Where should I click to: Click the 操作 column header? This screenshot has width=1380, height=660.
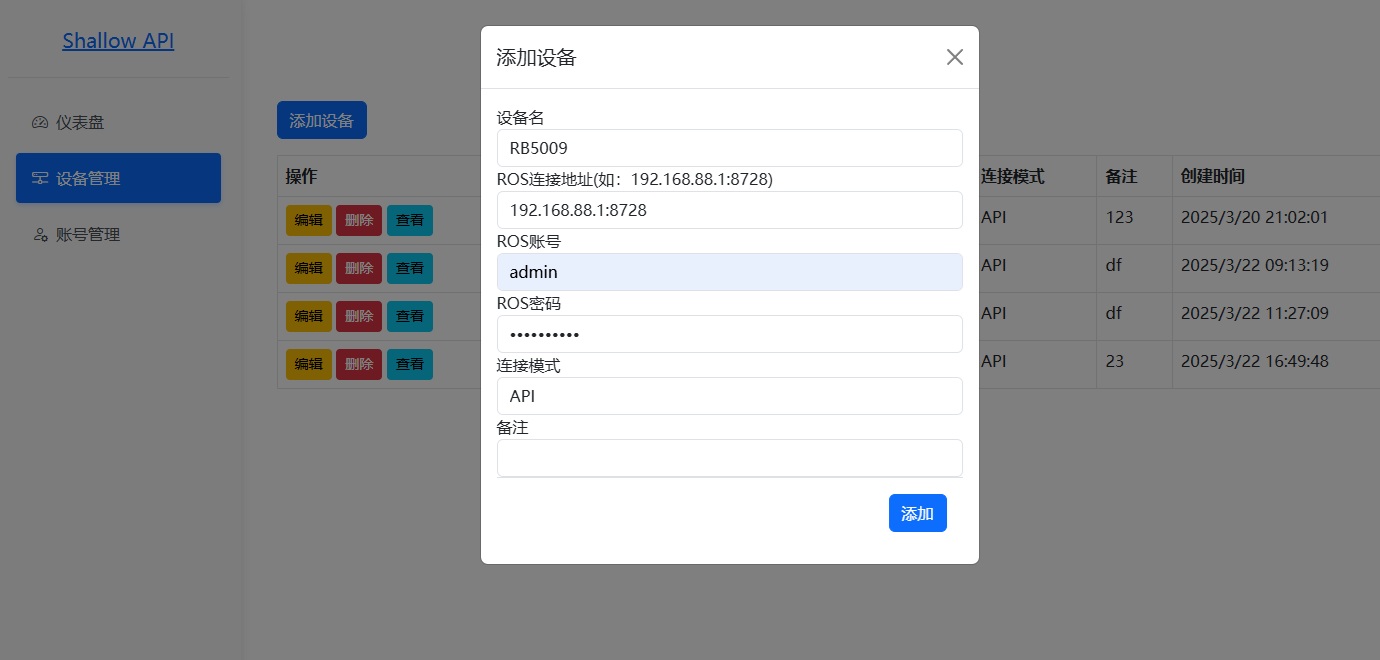coord(301,176)
